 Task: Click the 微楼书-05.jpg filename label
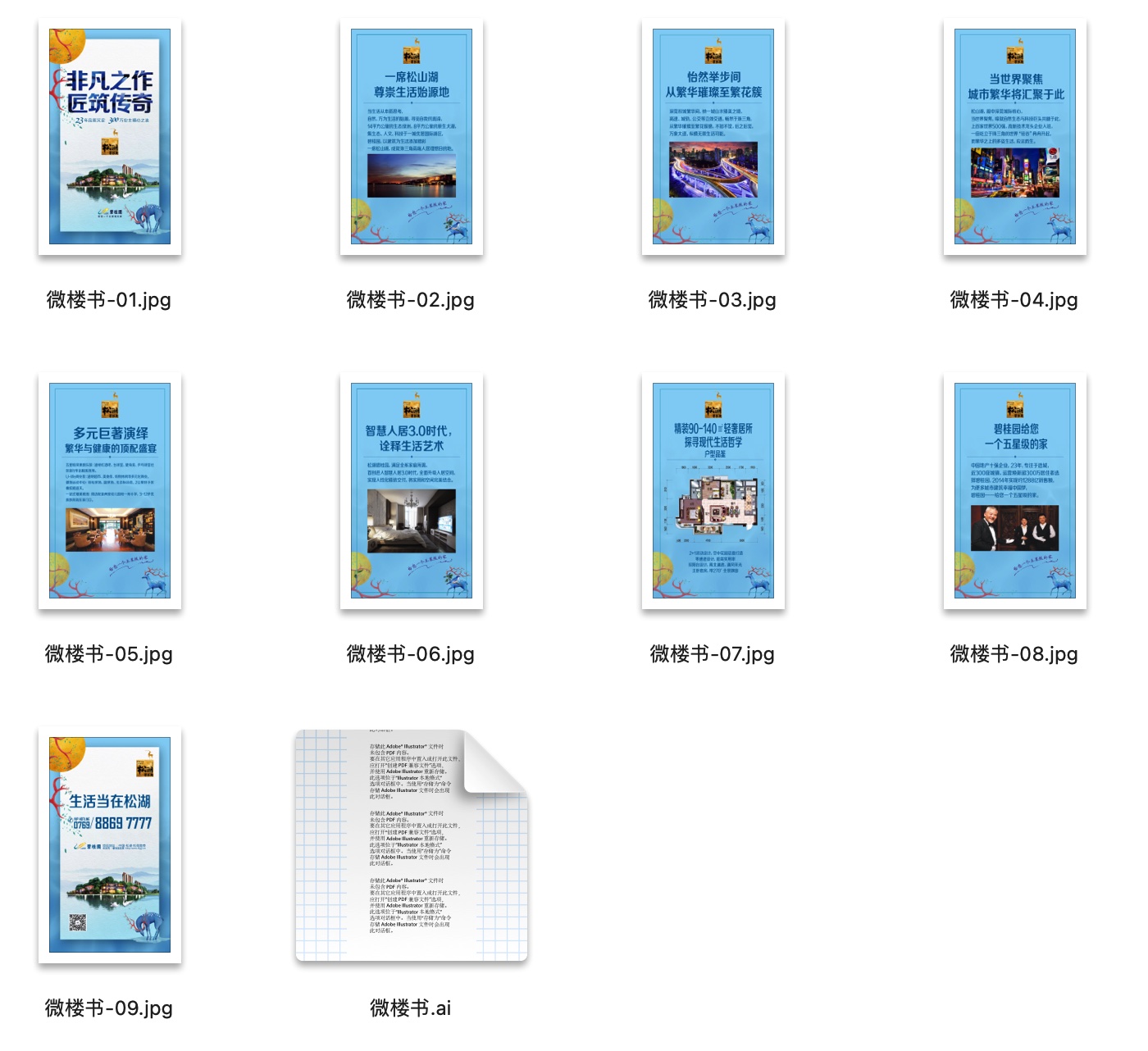[x=109, y=654]
